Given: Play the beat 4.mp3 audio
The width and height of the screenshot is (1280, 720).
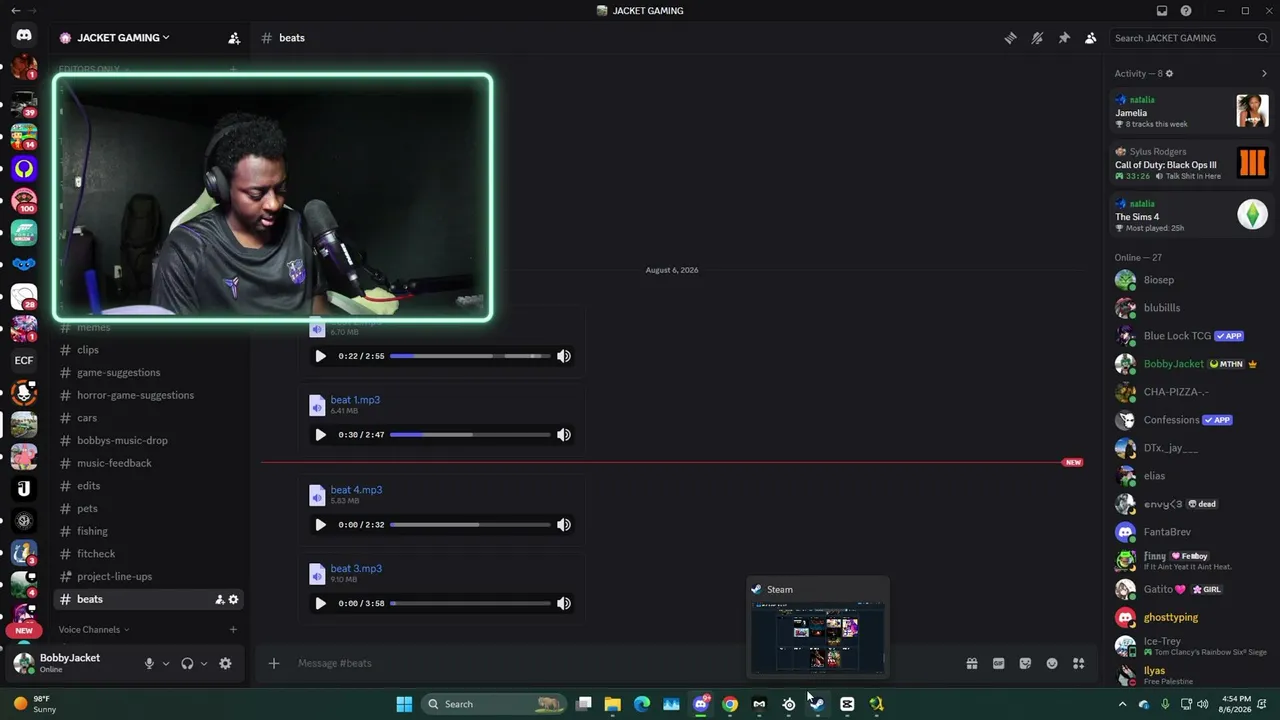Looking at the screenshot, I should pyautogui.click(x=320, y=525).
